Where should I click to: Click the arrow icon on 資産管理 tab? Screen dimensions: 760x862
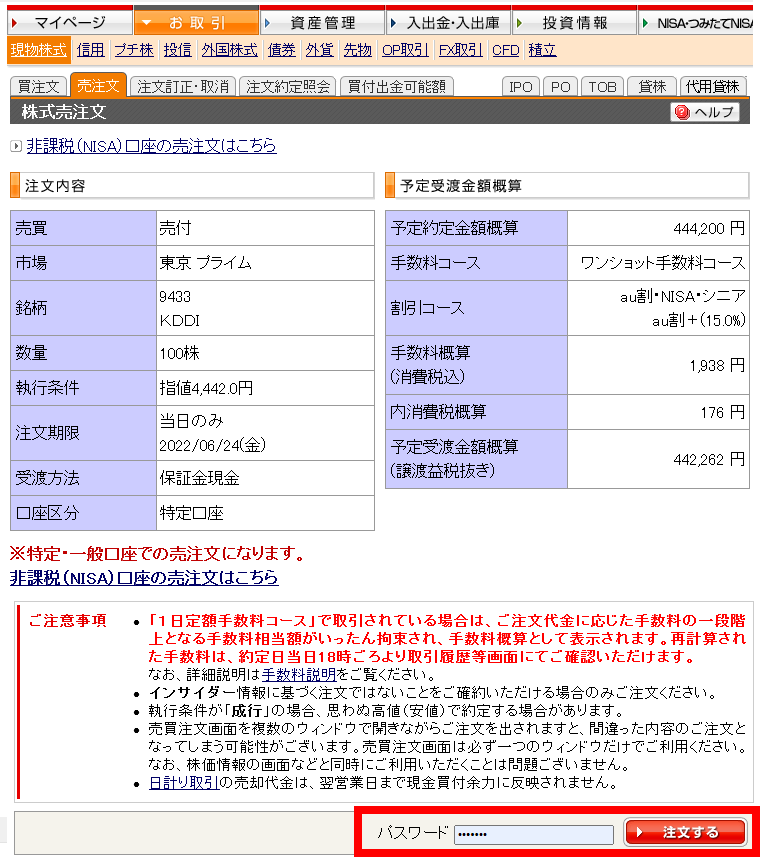pos(268,23)
